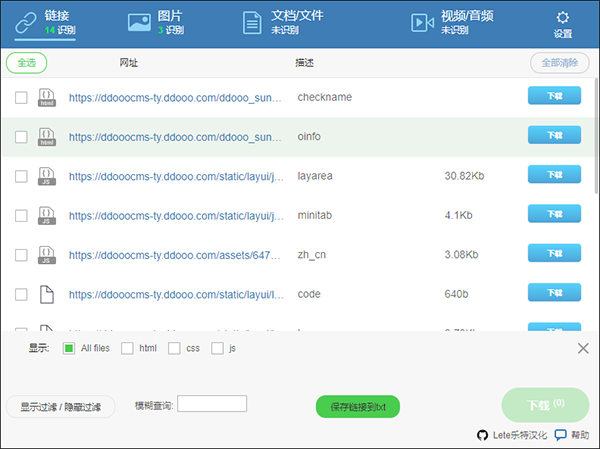Viewport: 600px width, 449px height.
Task: Click html file icon in oinfo row
Action: coord(47,137)
